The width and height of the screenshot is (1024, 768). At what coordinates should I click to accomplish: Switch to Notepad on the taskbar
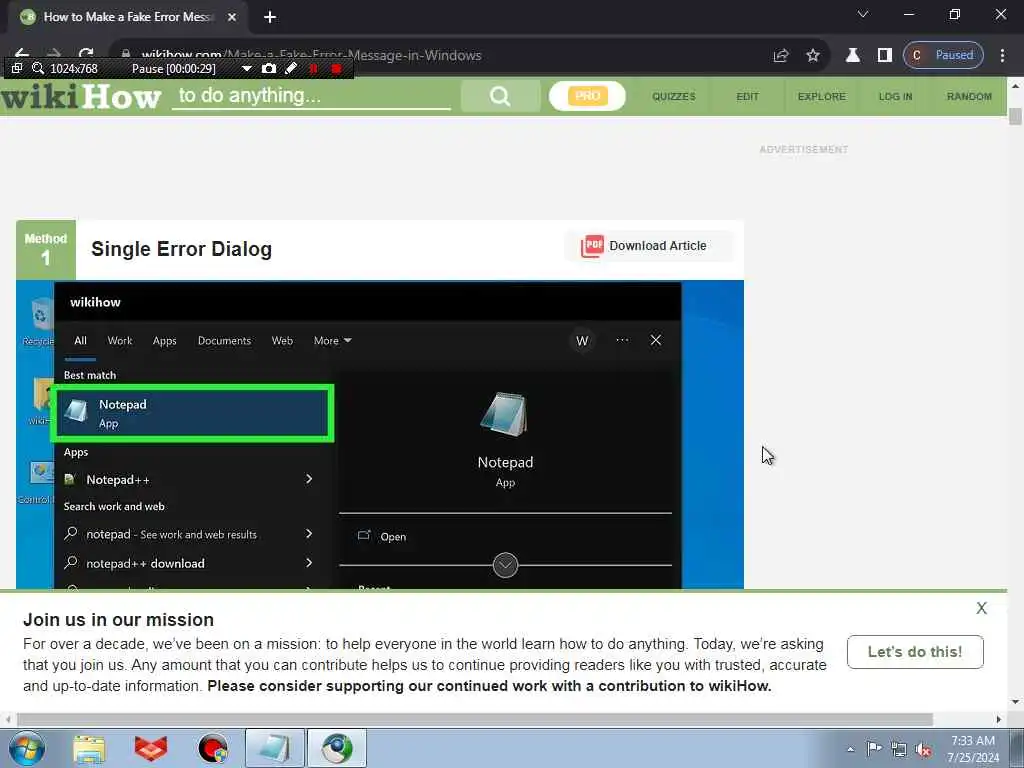[275, 748]
